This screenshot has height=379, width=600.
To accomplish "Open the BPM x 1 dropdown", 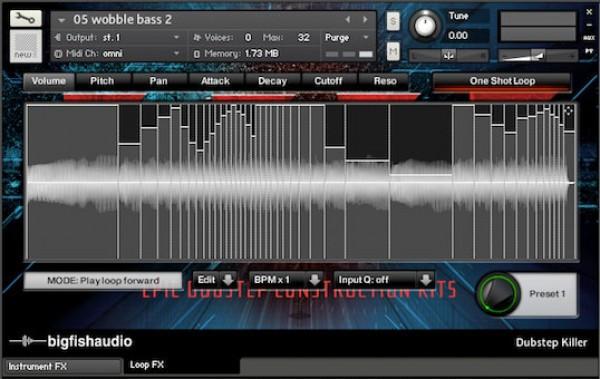I will tap(287, 280).
